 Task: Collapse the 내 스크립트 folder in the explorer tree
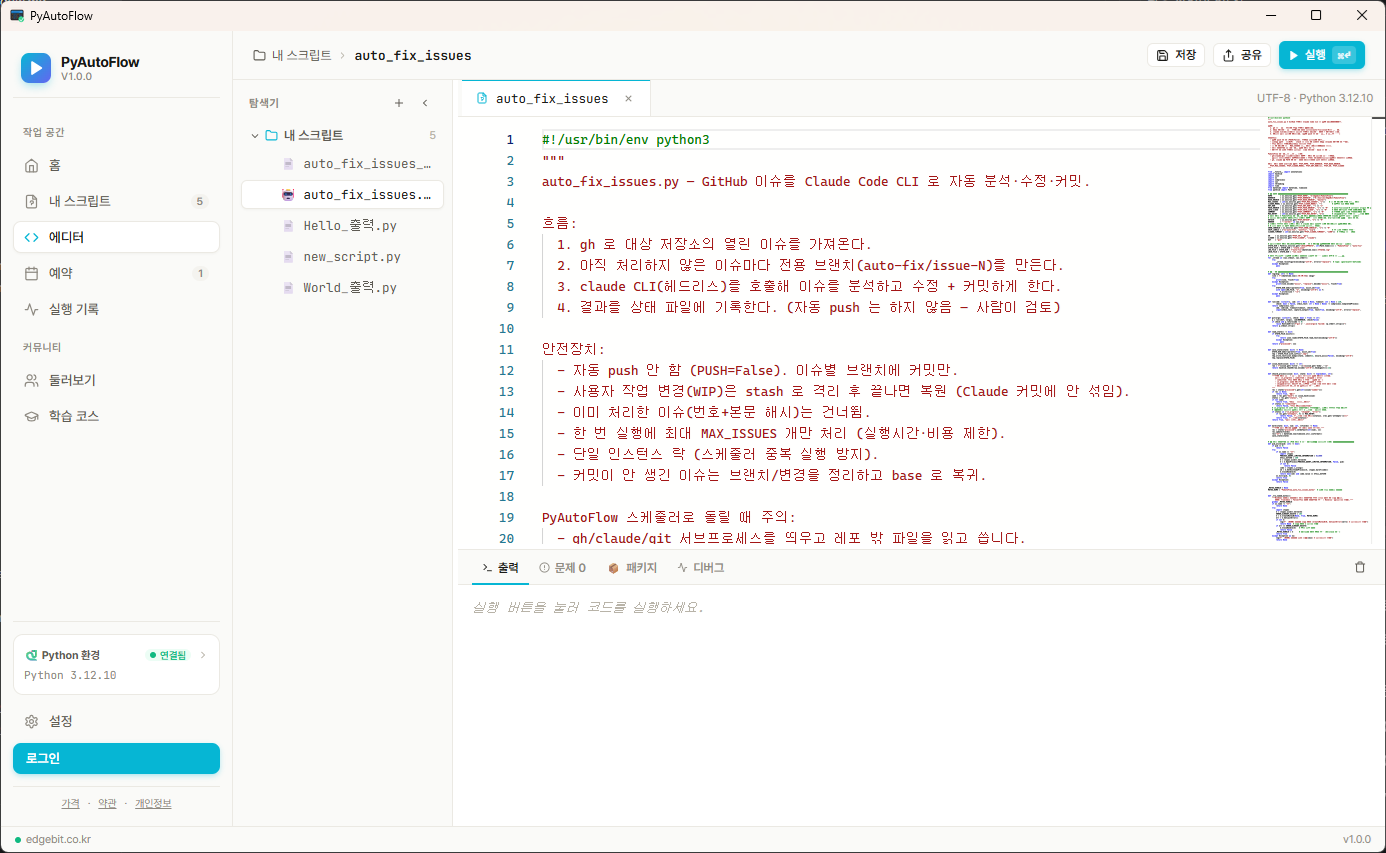pos(253,135)
